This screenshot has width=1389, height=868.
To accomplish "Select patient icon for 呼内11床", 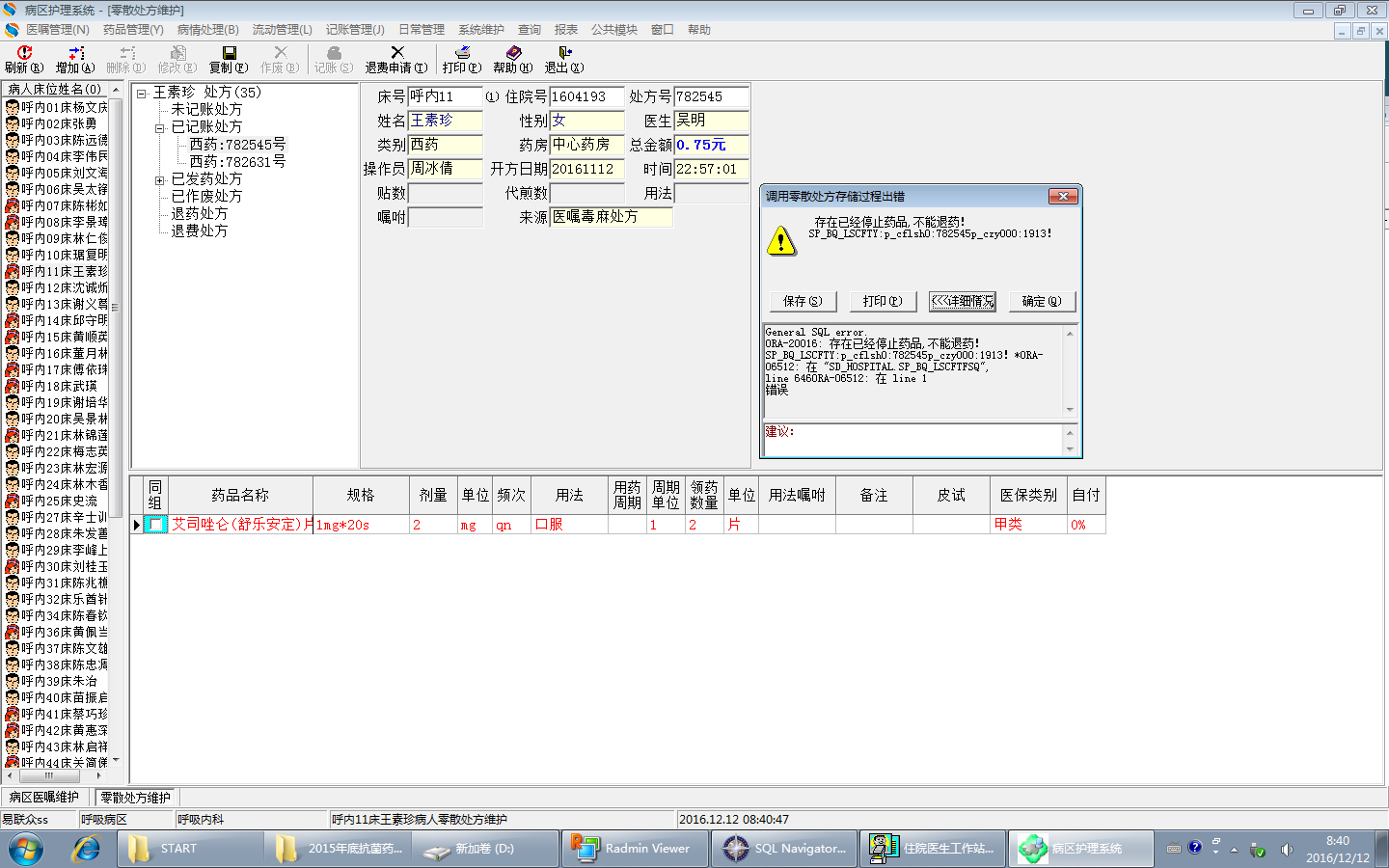I will tap(13, 271).
